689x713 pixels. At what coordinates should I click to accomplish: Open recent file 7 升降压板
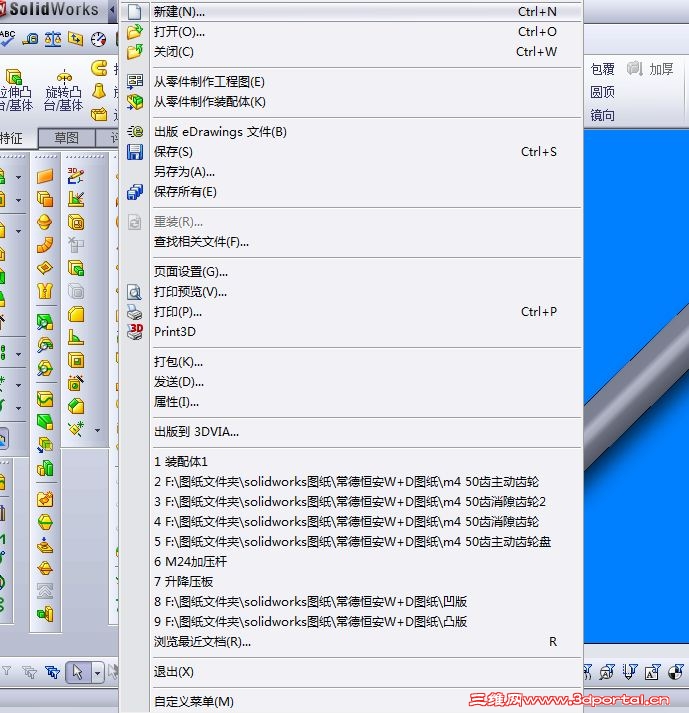pos(352,582)
